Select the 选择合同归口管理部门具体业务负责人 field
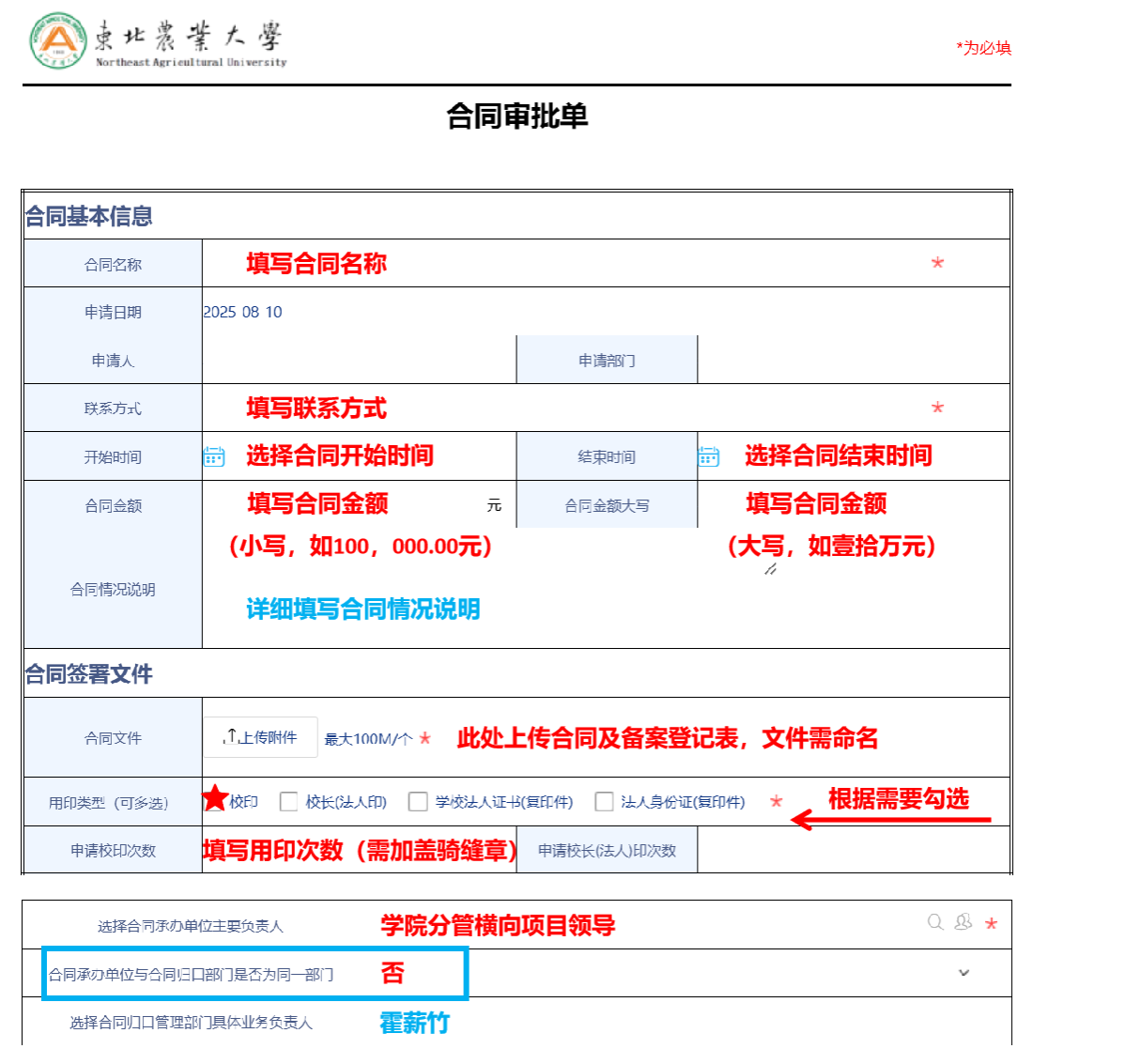This screenshot has height=1064, width=1140. click(x=657, y=1022)
